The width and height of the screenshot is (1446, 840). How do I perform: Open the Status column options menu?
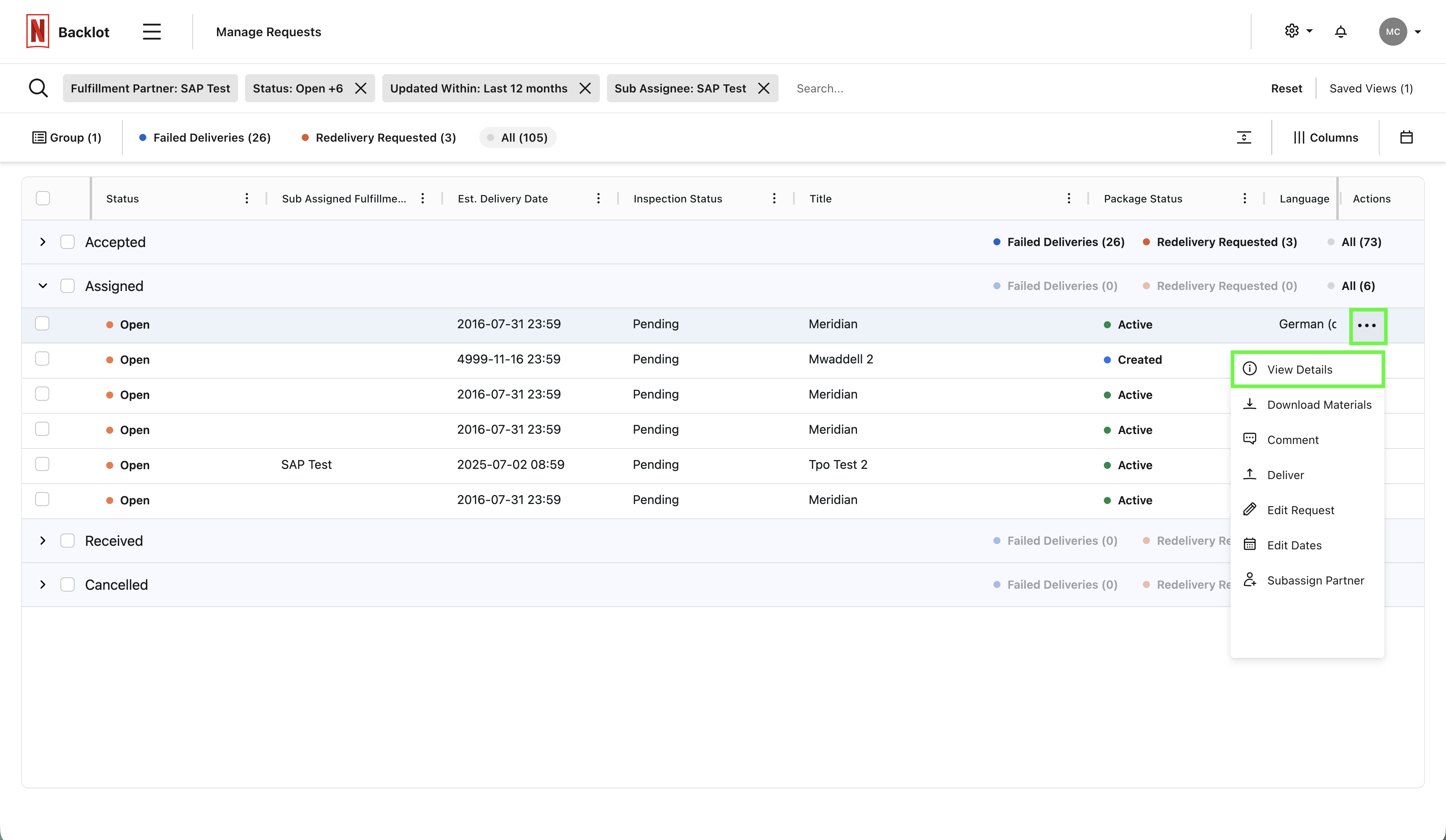click(x=247, y=198)
